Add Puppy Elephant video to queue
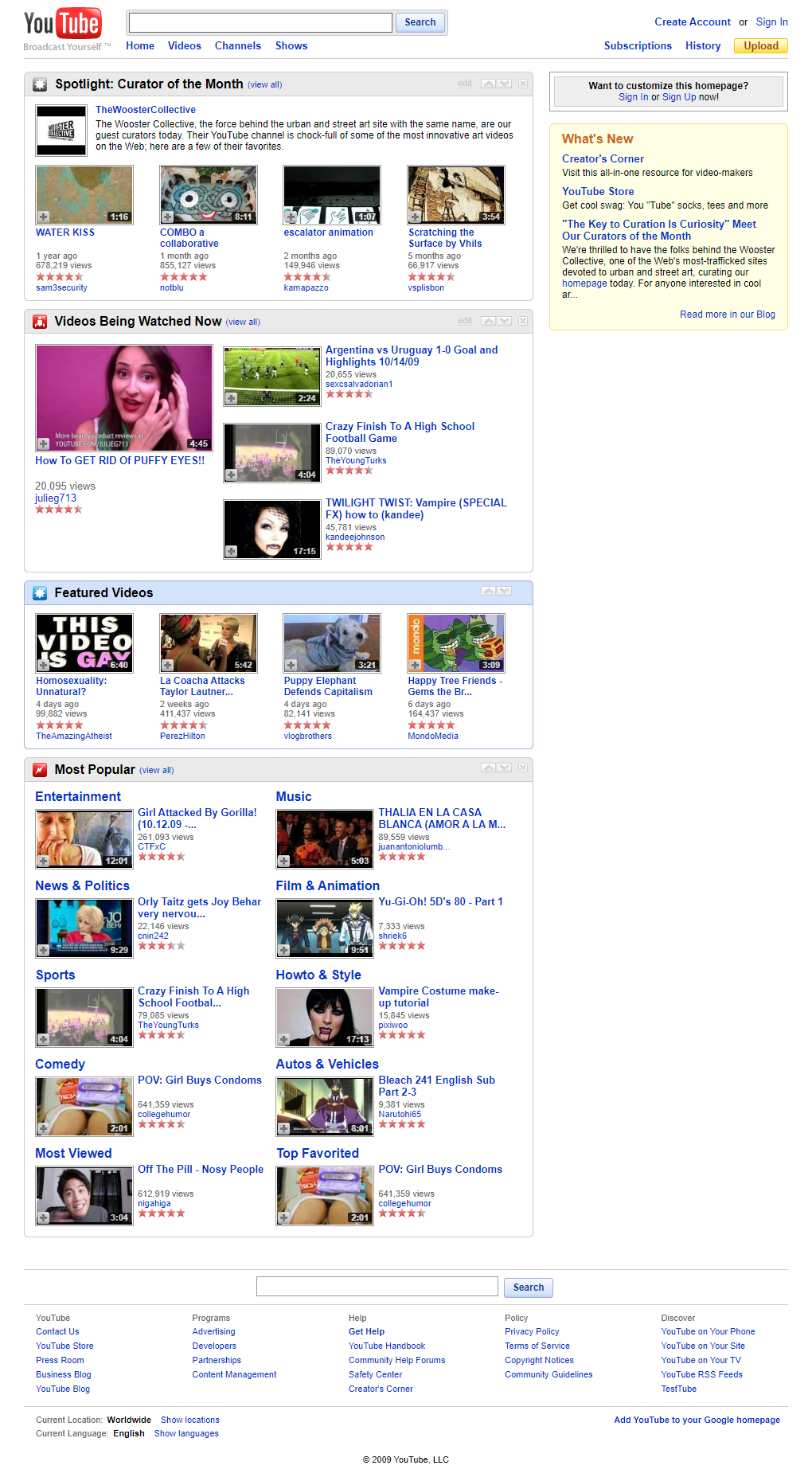 click(291, 665)
